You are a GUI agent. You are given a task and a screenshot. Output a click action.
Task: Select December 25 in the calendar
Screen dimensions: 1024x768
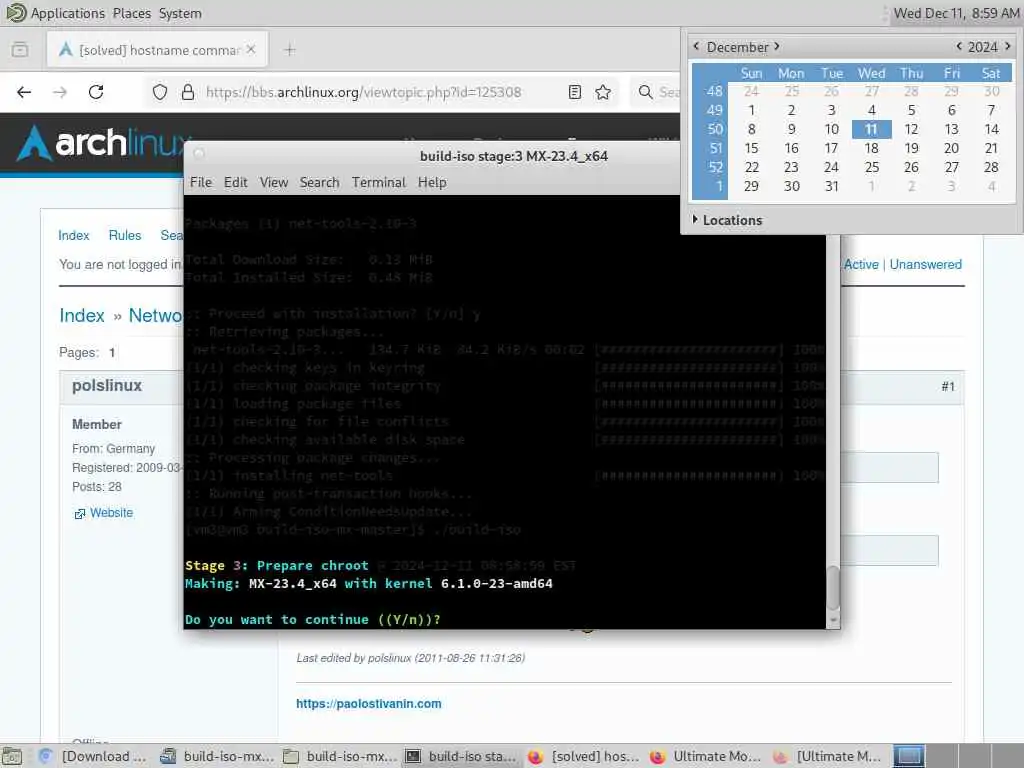[x=872, y=167]
